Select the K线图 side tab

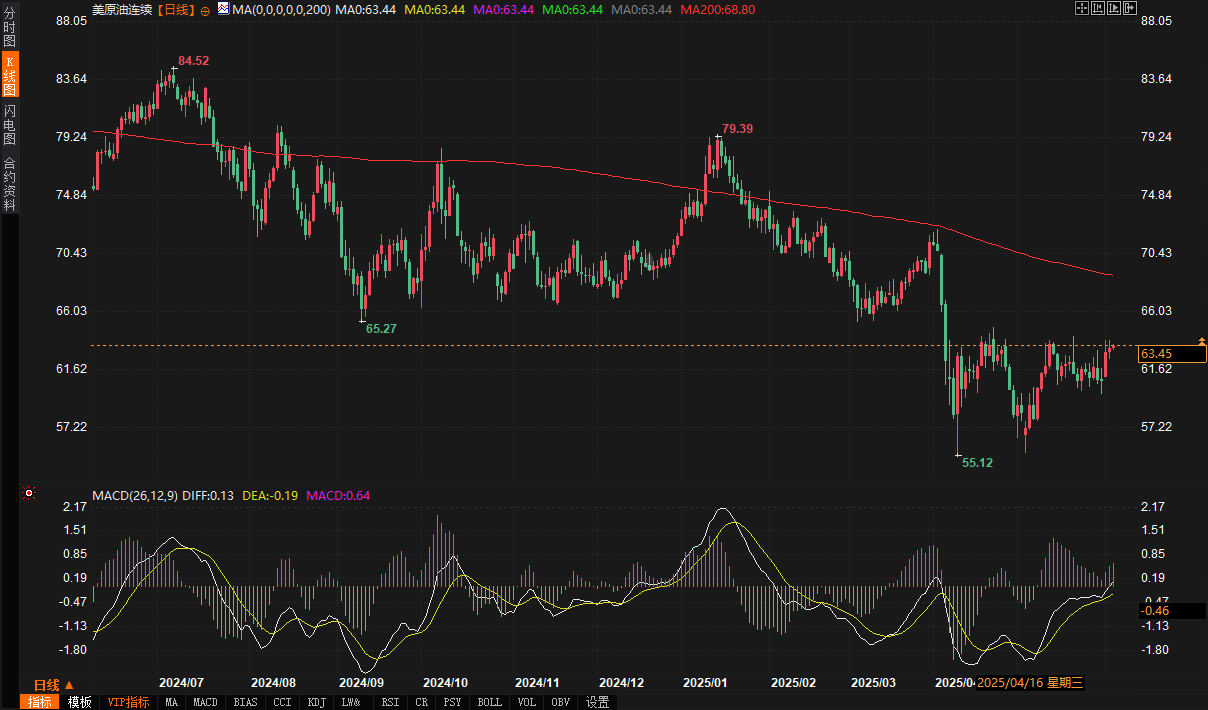click(9, 75)
